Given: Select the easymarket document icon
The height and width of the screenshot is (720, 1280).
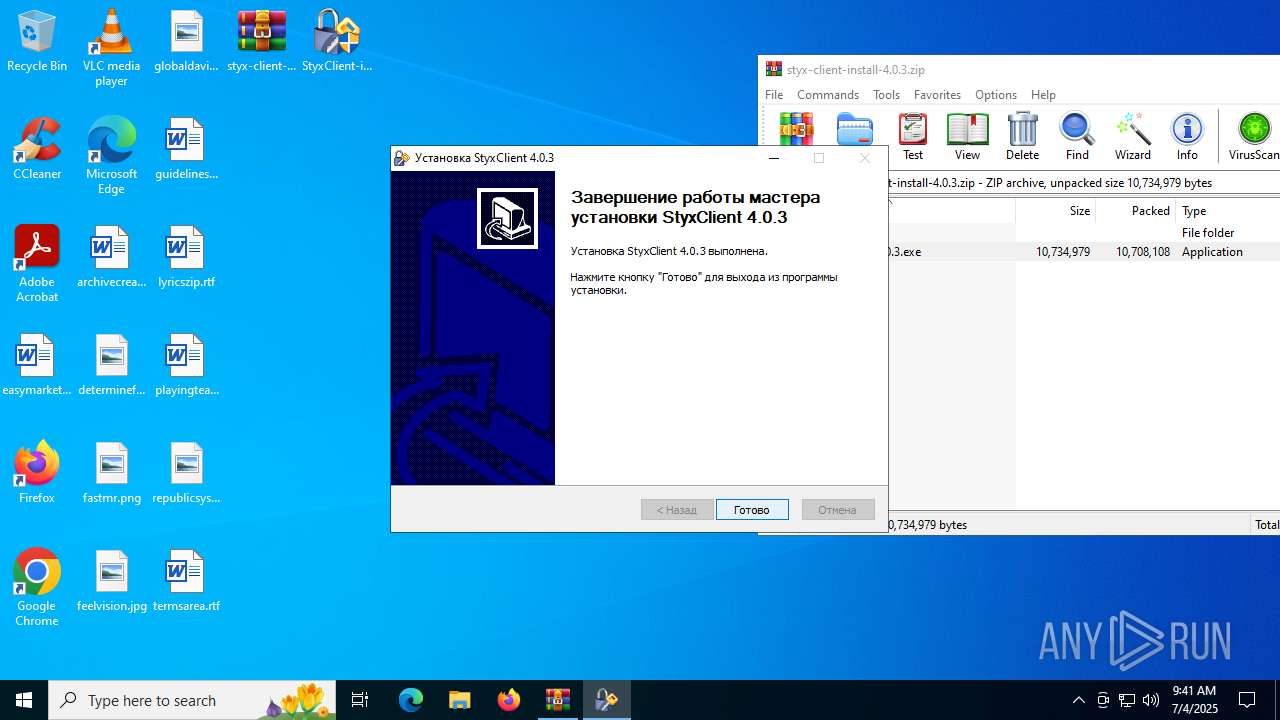Looking at the screenshot, I should point(37,366).
